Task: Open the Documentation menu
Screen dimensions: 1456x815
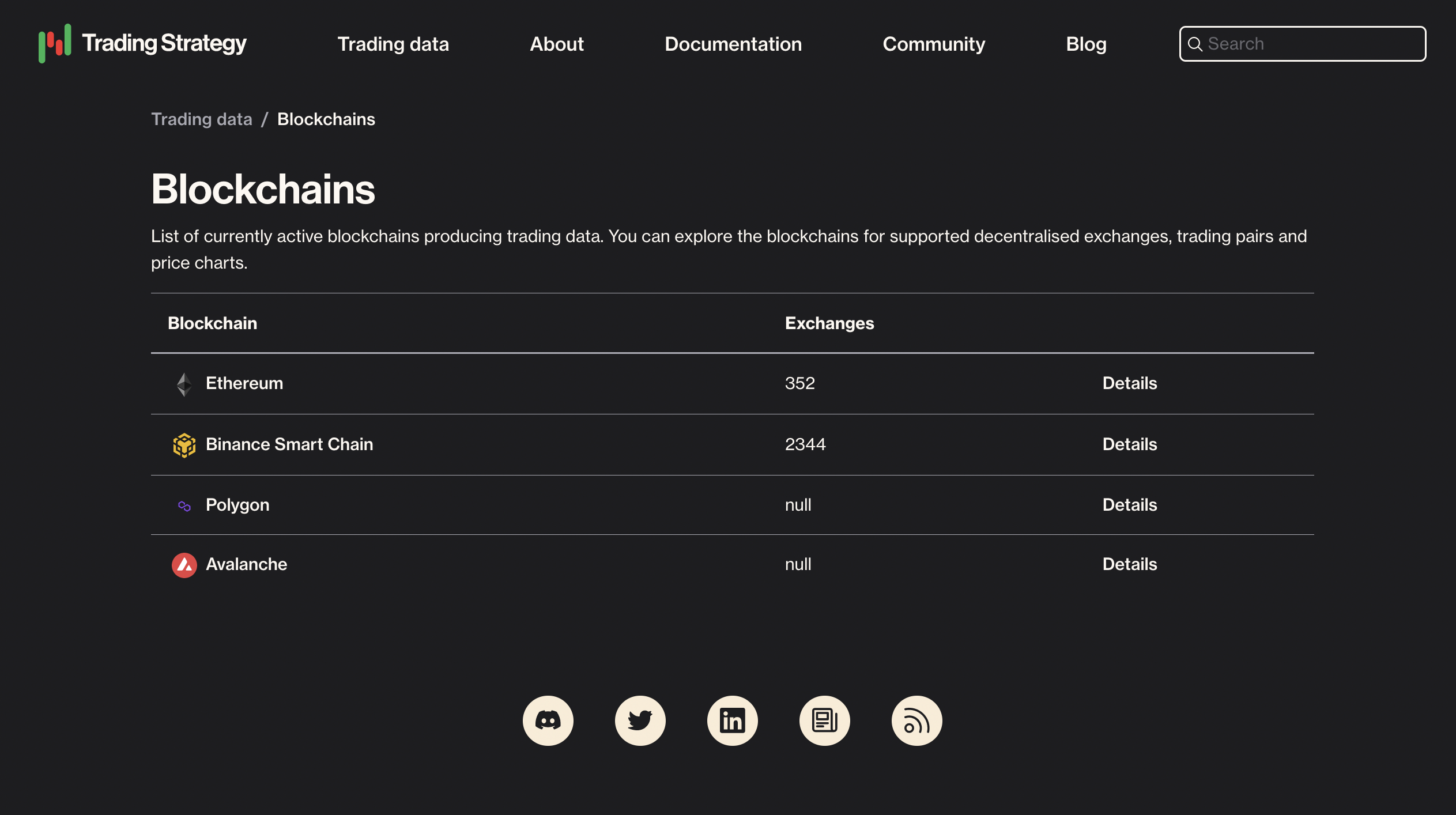Action: 733,43
